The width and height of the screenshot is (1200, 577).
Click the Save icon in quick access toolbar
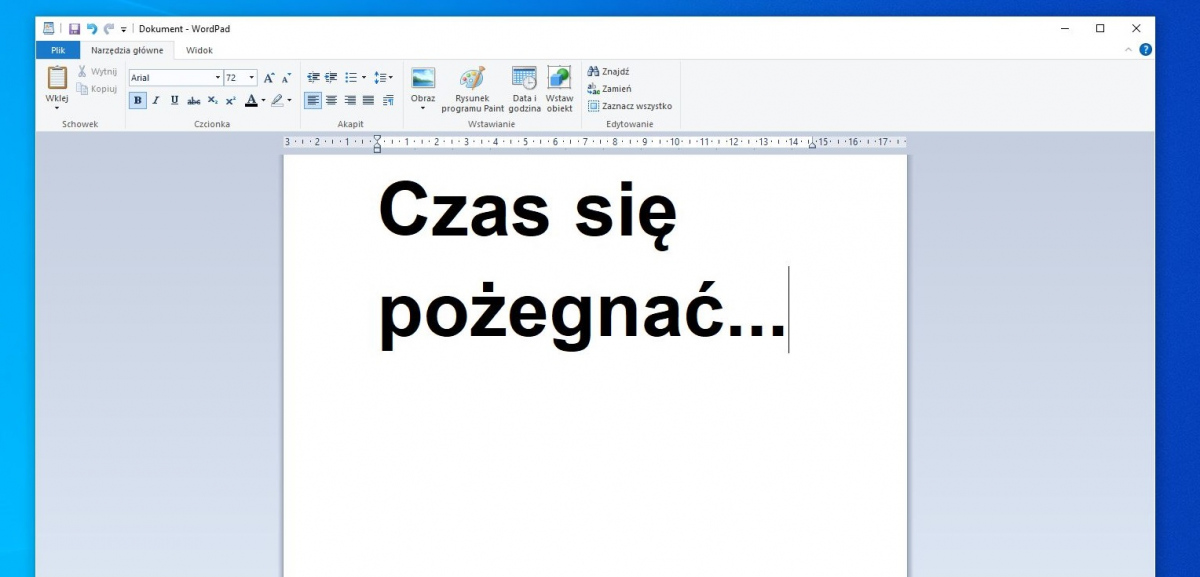tap(74, 29)
